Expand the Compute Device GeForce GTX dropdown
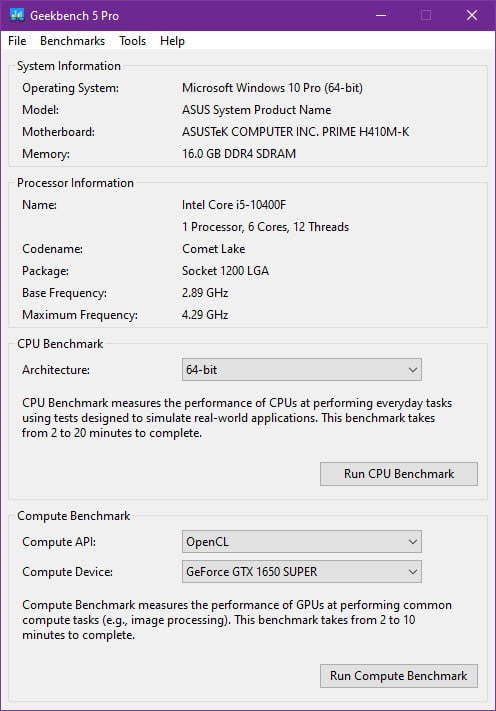Image resolution: width=496 pixels, height=711 pixels. 301,571
